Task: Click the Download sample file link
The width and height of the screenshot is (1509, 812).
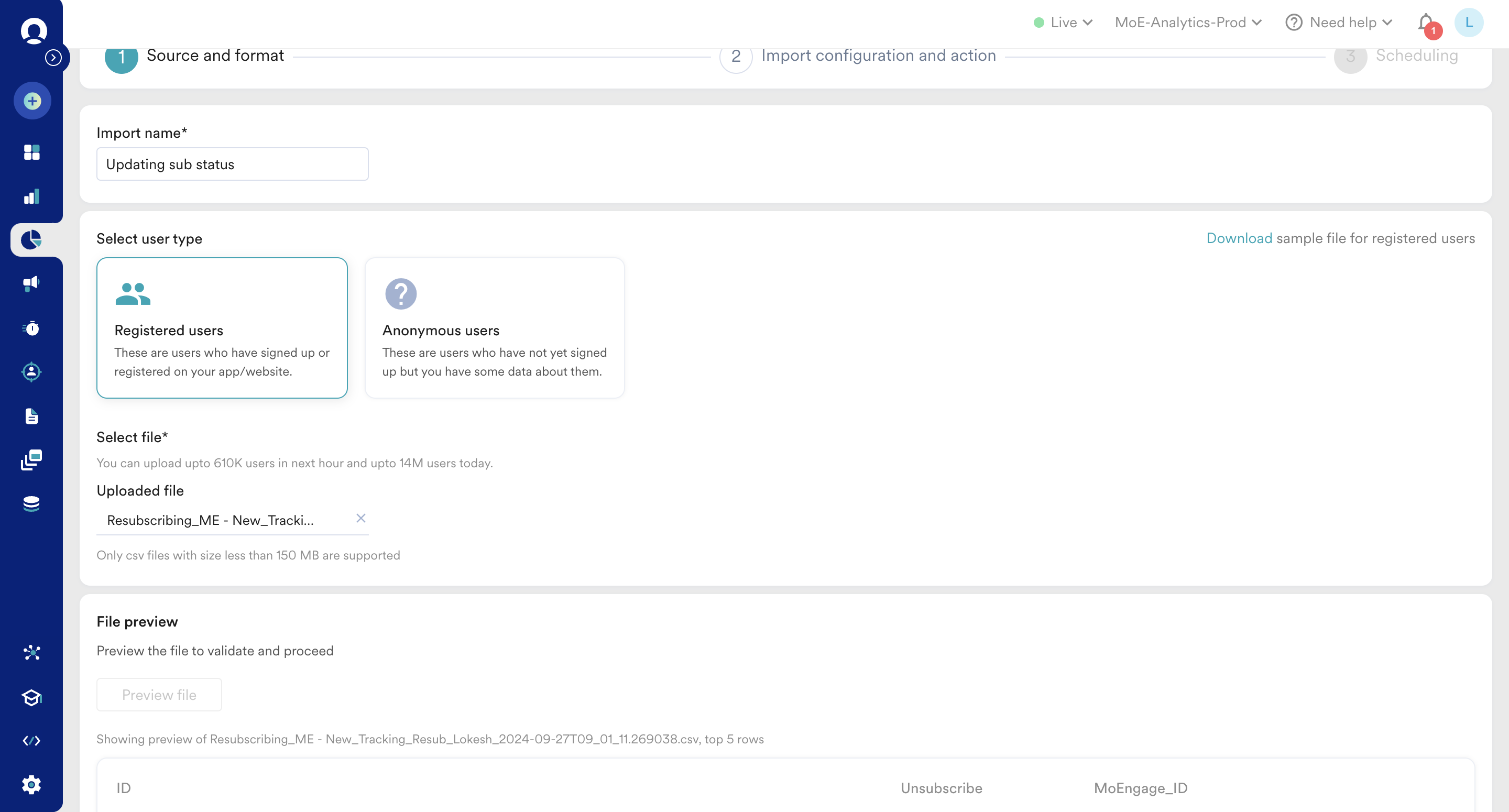Action: pos(1238,238)
